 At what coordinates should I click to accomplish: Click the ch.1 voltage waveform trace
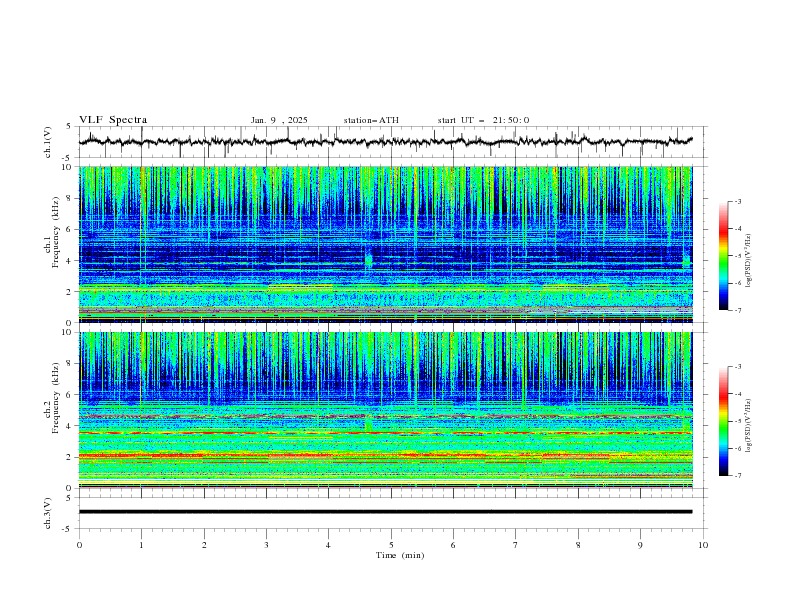tap(385, 141)
